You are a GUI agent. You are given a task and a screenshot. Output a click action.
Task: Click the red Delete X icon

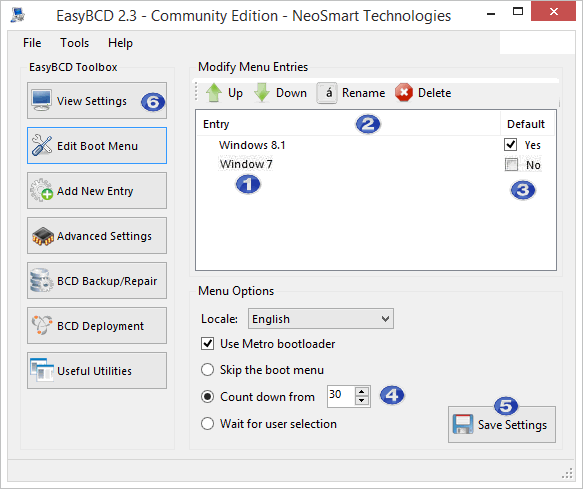(x=404, y=93)
